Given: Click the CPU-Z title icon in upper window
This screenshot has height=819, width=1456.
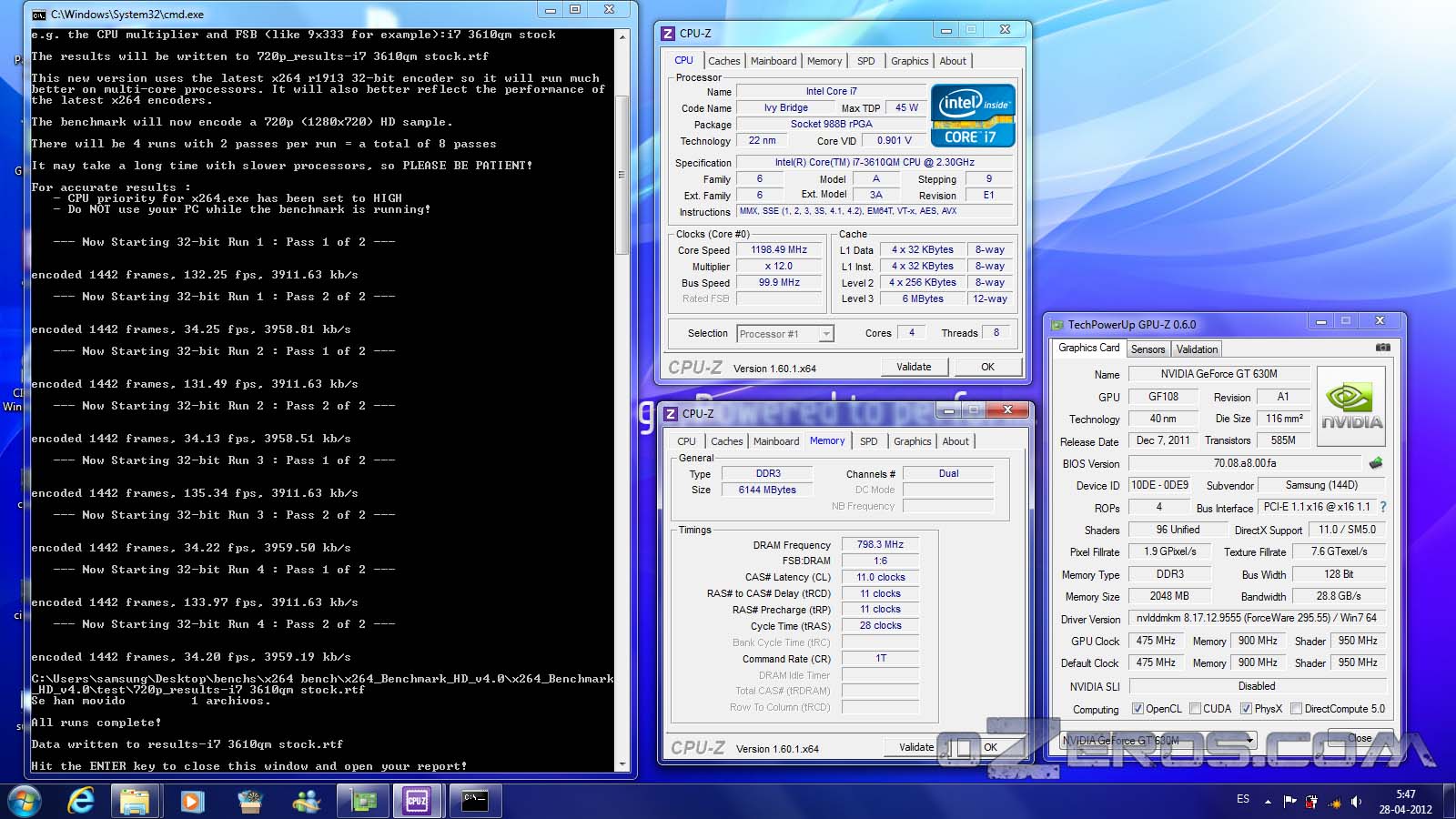Looking at the screenshot, I should click(x=668, y=33).
